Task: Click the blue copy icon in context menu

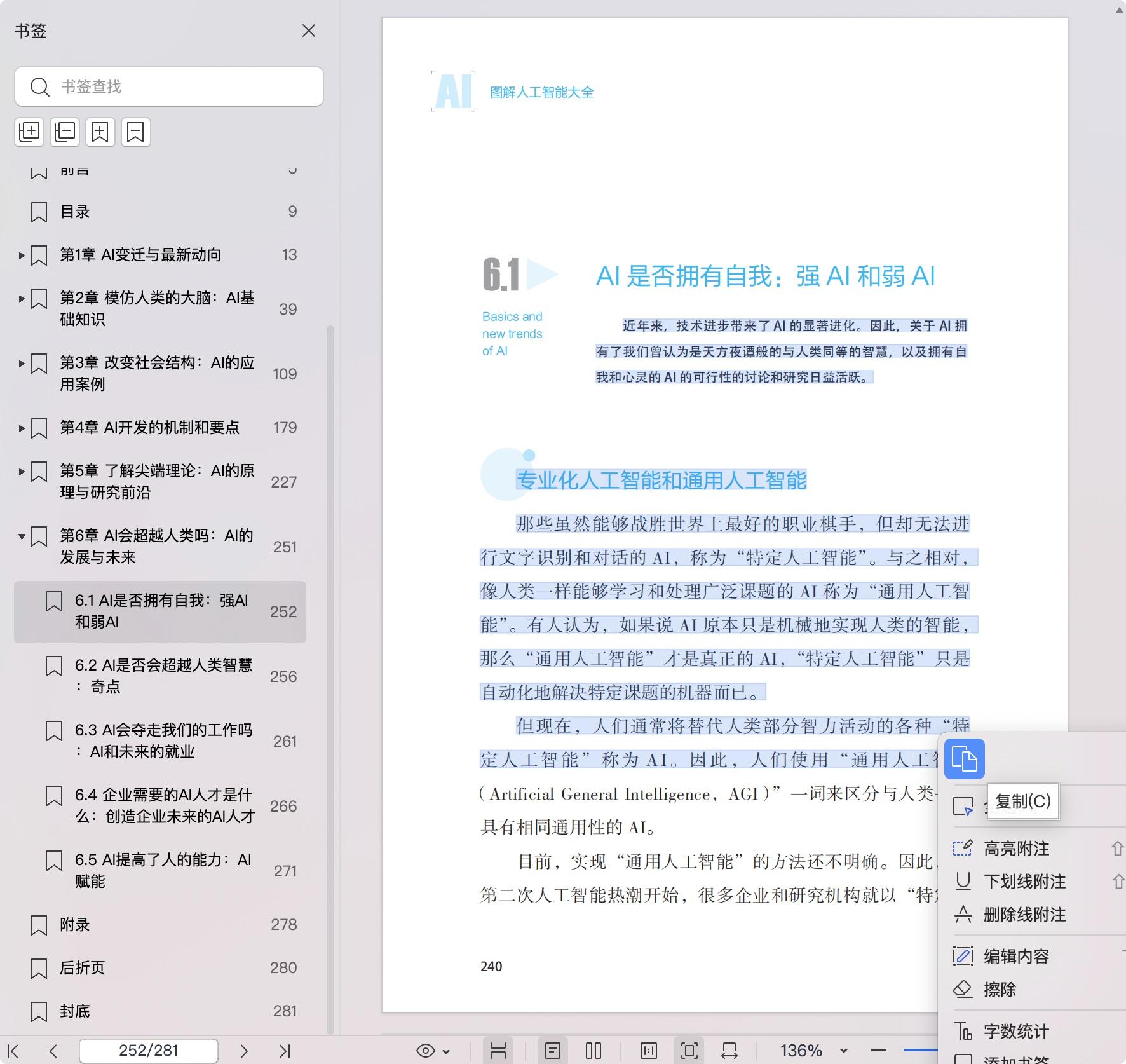Action: [964, 759]
